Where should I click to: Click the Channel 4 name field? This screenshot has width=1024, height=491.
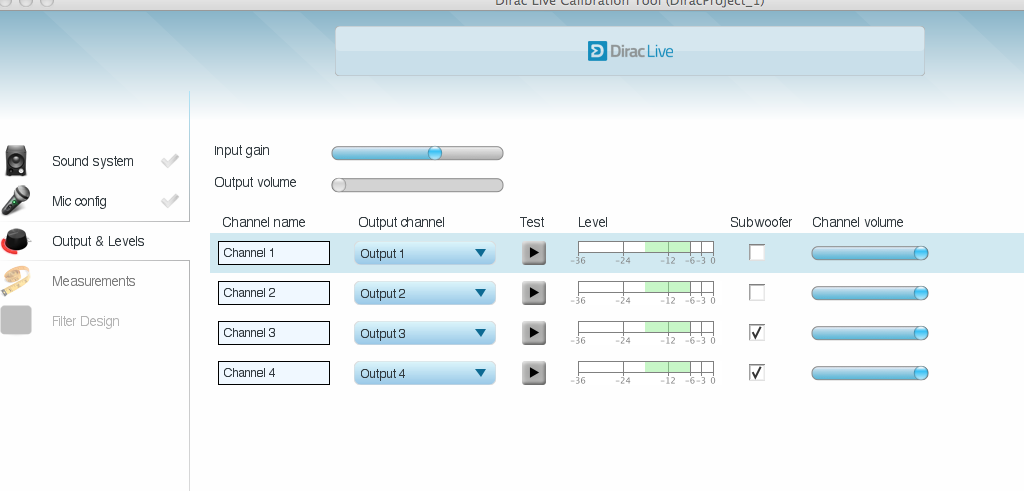coord(274,373)
